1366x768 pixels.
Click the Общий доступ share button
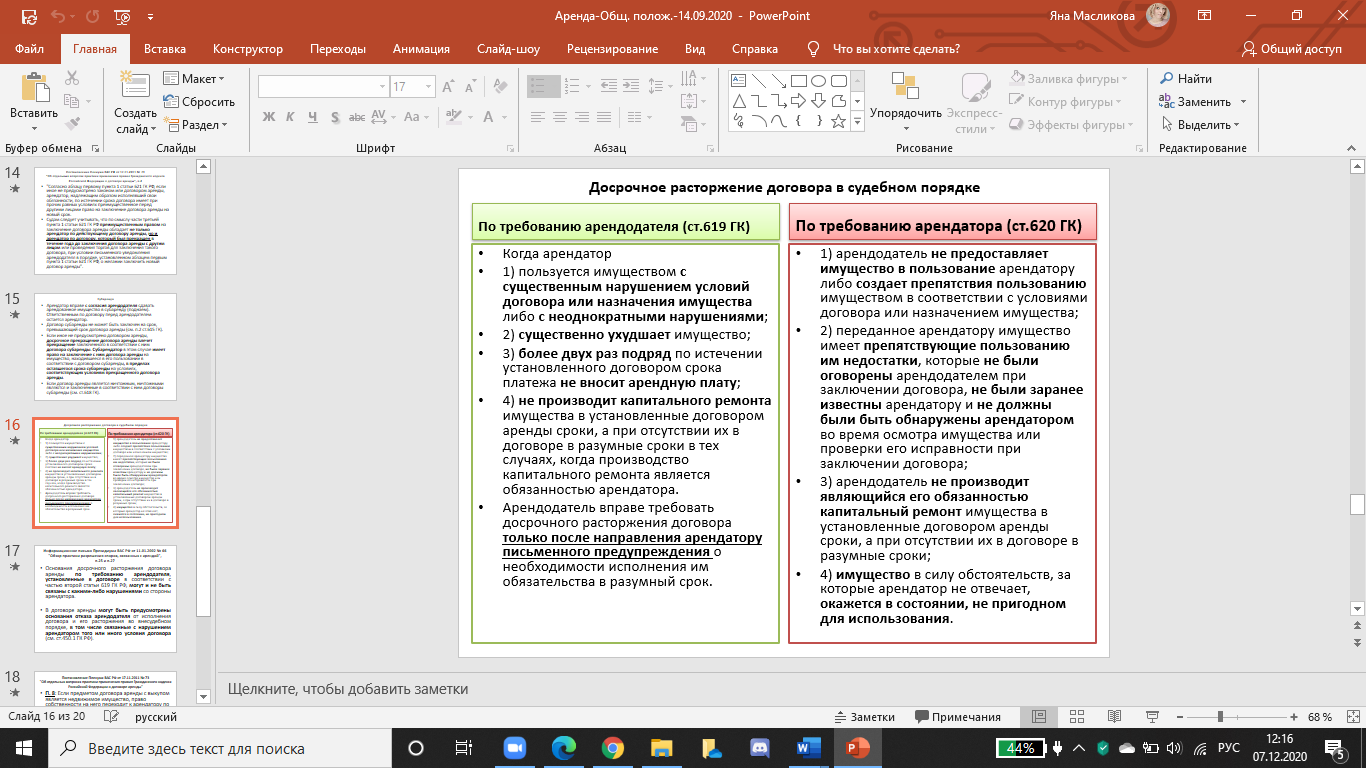[x=1291, y=49]
